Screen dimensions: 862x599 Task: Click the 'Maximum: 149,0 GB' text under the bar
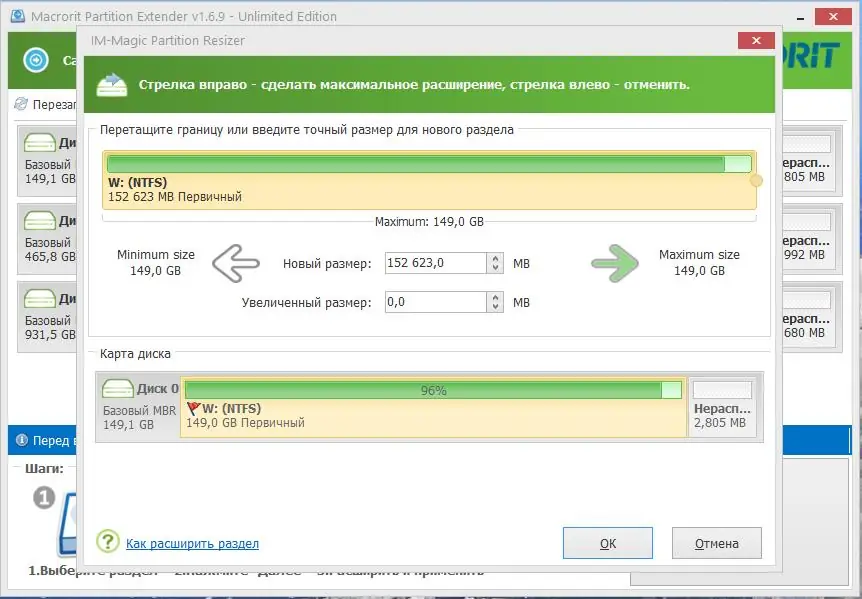point(429,222)
